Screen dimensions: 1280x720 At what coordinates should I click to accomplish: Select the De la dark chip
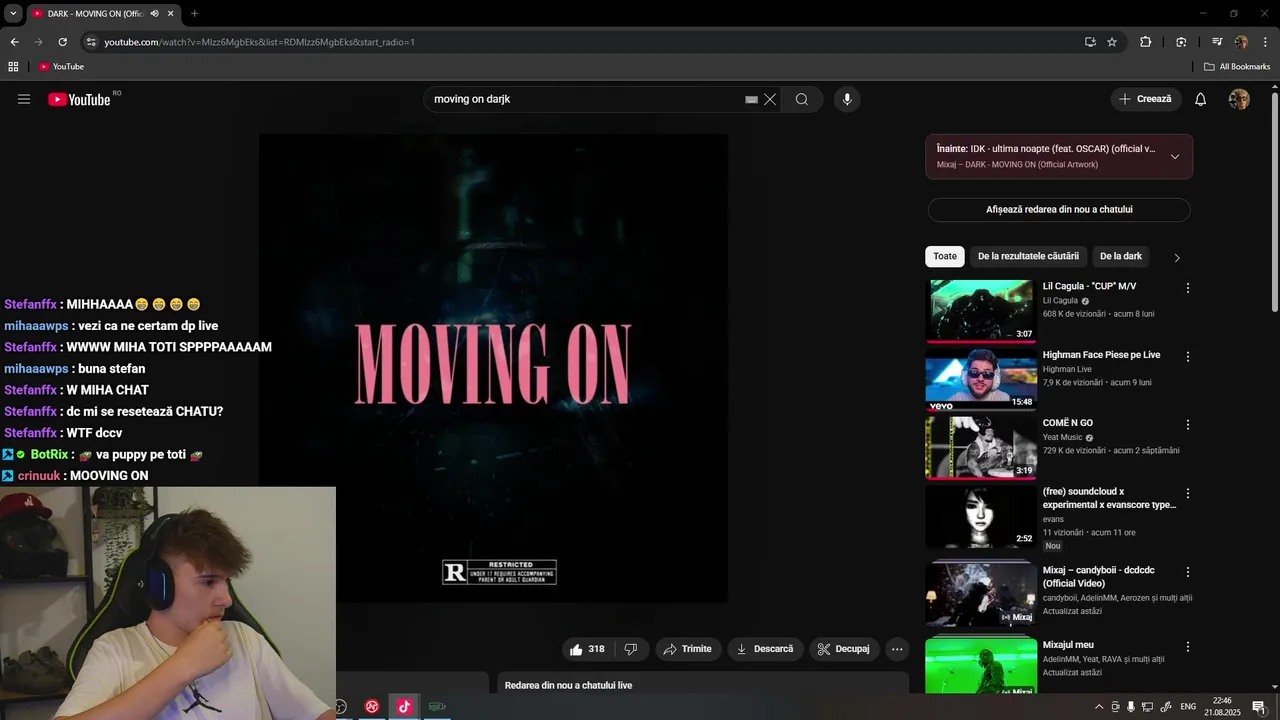1121,256
